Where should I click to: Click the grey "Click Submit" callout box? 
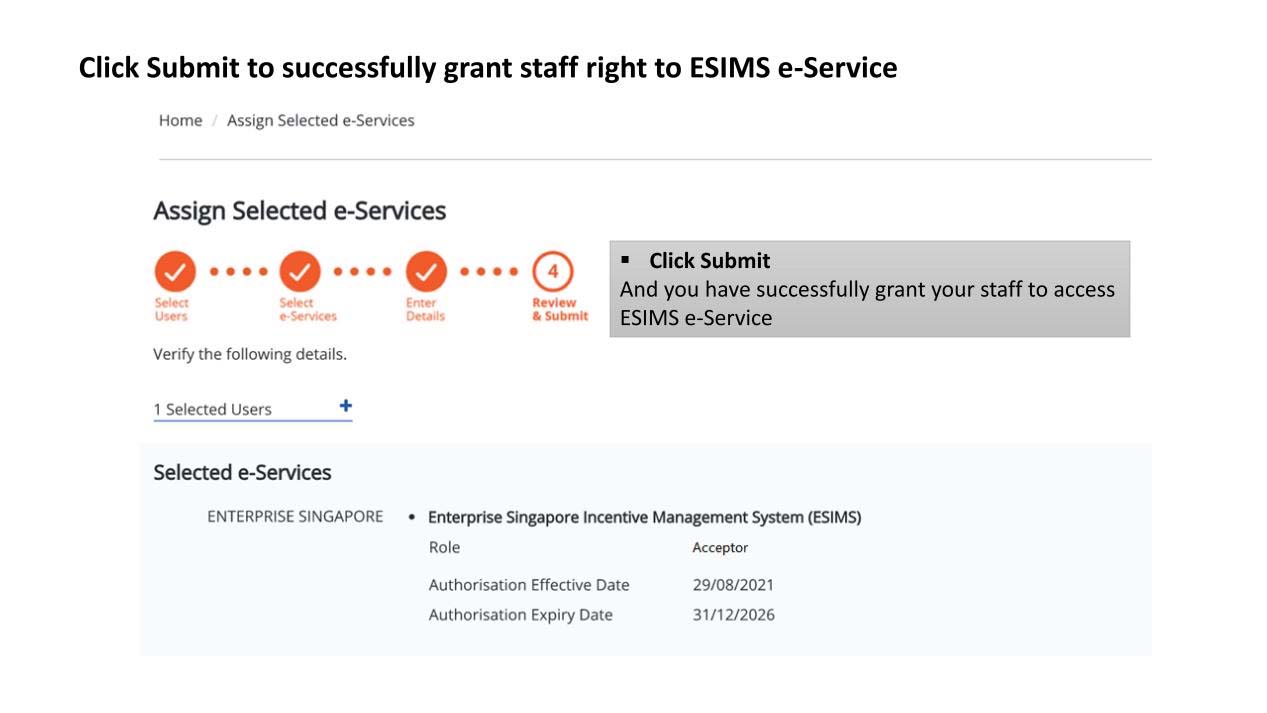[869, 289]
